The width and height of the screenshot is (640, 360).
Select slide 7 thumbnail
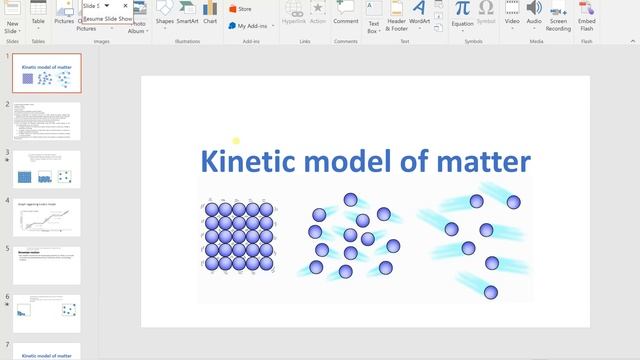(47, 351)
